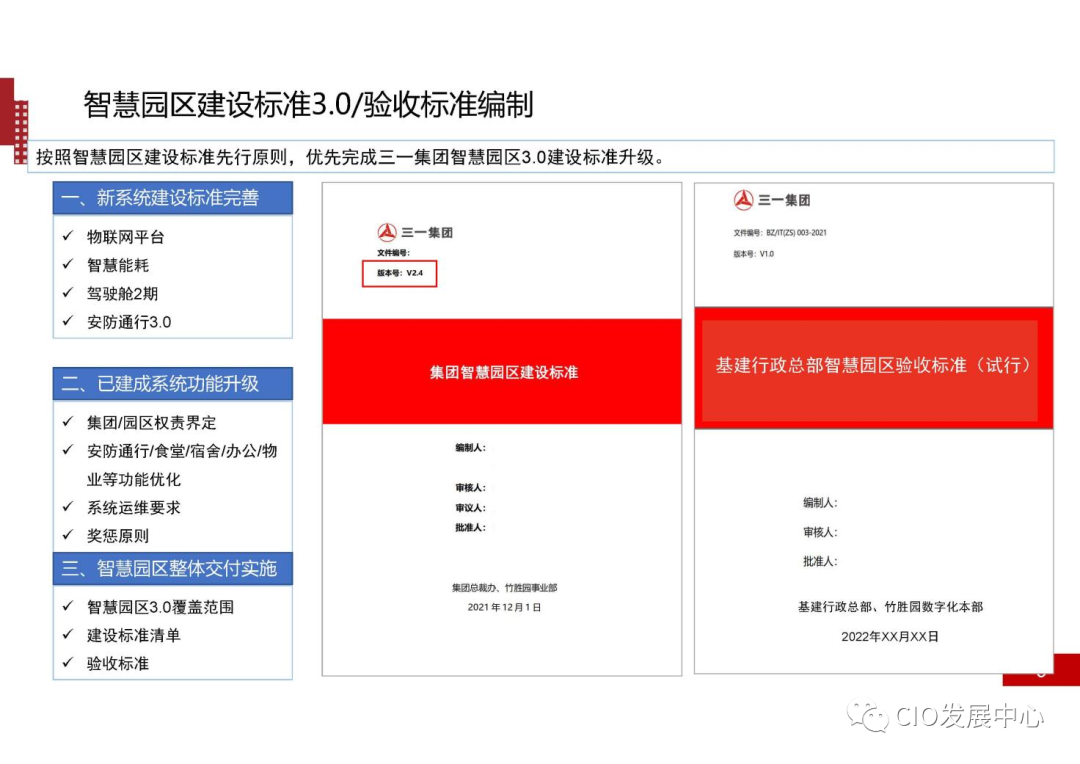Screen dimensions: 1080x764
Task: Click the 版本号 V2.4 outlined box
Action: point(399,274)
